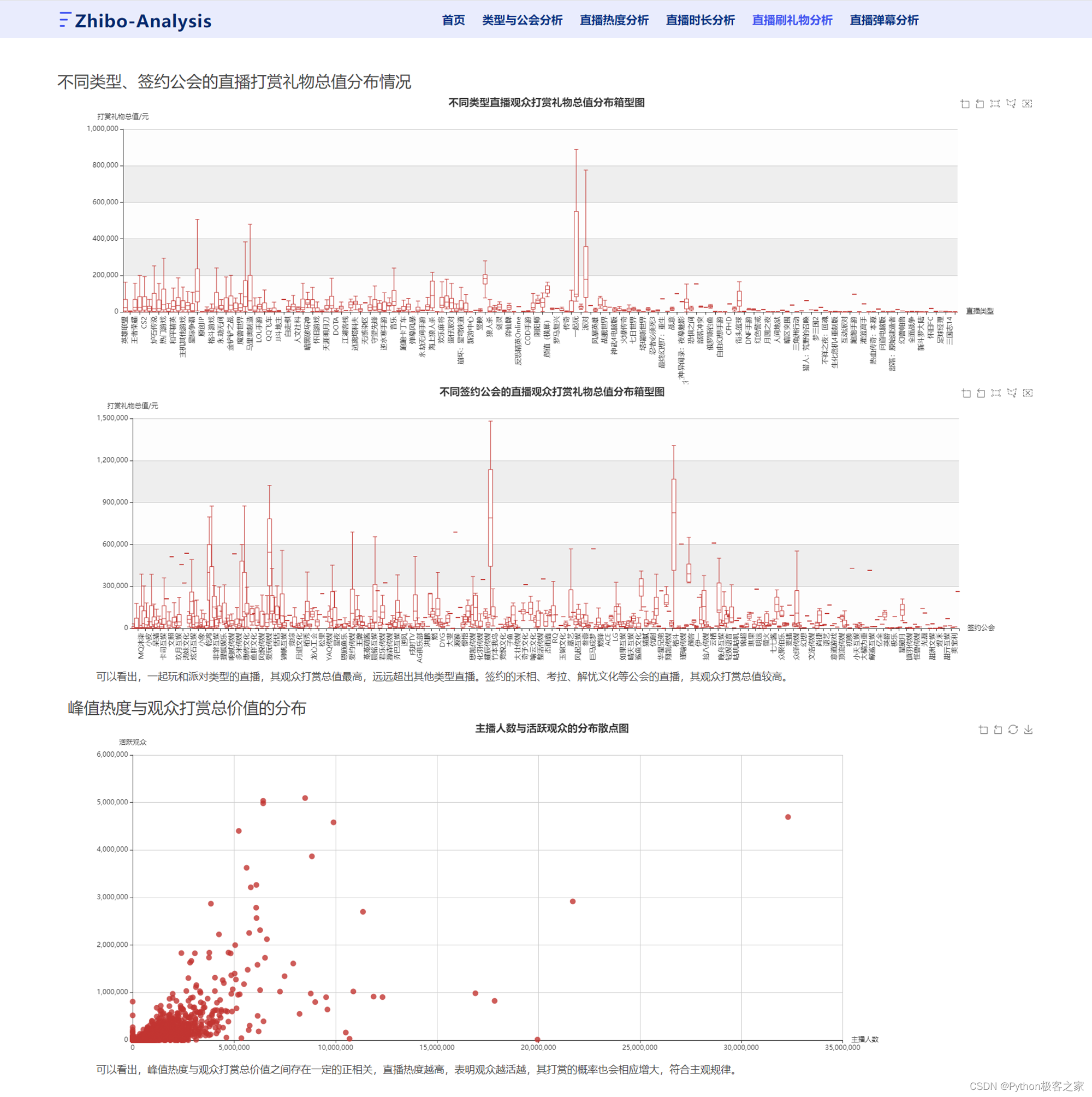Open 类型与公会分析 menu item
The width and height of the screenshot is (1092, 1097).
tap(522, 20)
